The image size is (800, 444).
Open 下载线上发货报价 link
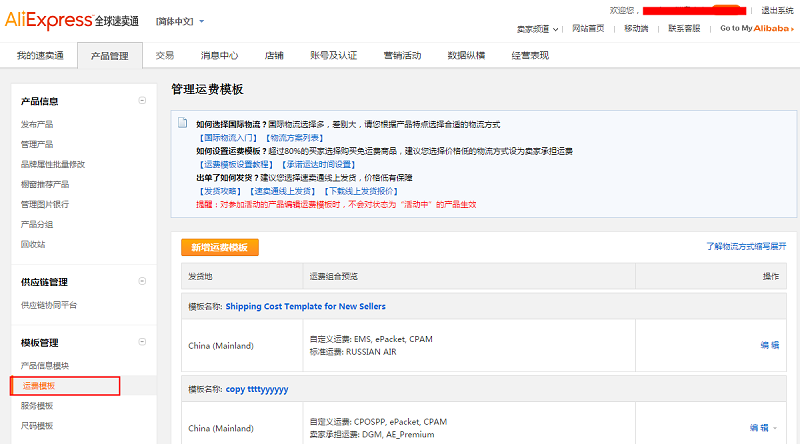coord(361,191)
